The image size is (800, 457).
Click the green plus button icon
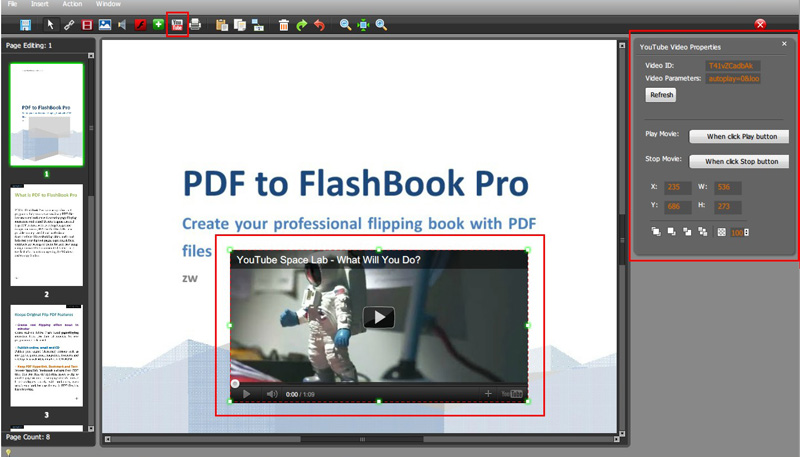(x=158, y=24)
